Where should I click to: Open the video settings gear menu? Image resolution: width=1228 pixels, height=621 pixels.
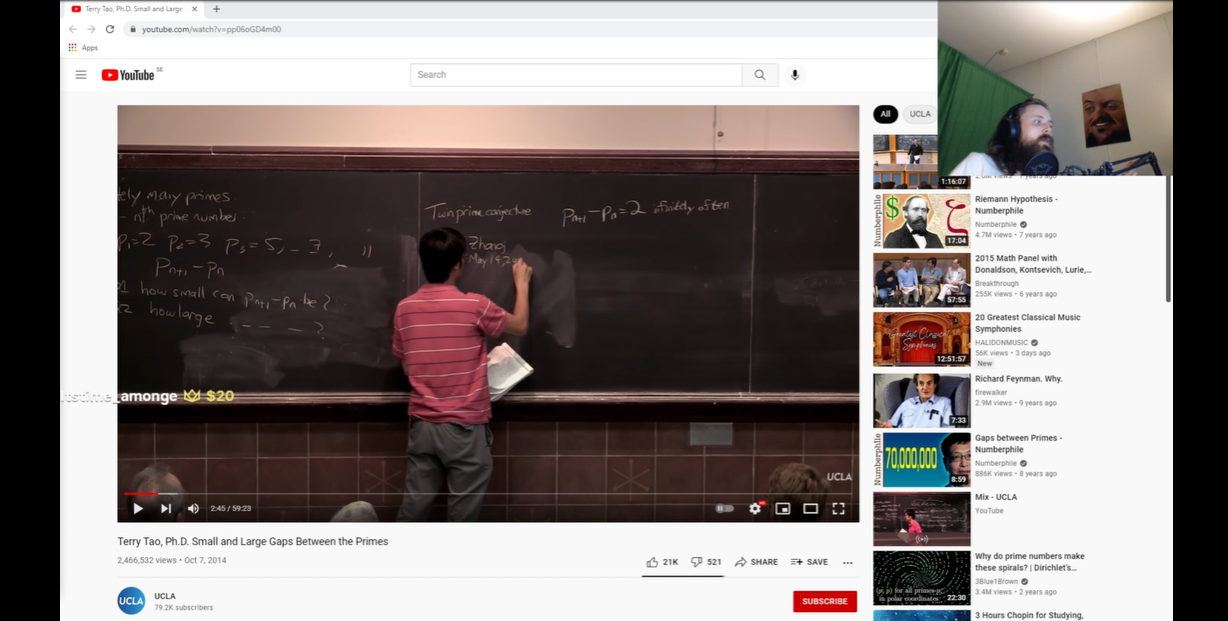point(755,508)
